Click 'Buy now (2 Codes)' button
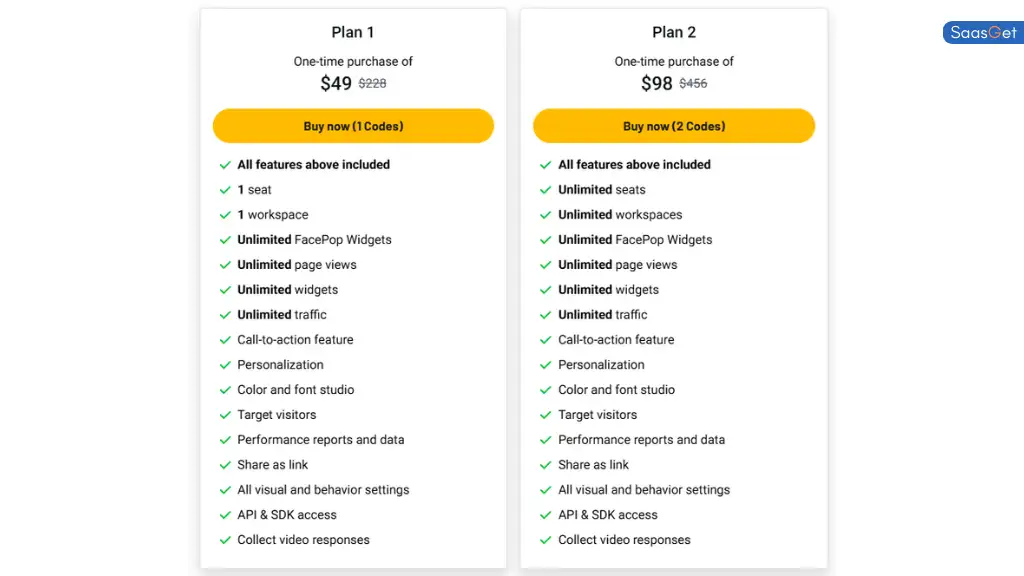1024x576 pixels. pos(674,125)
